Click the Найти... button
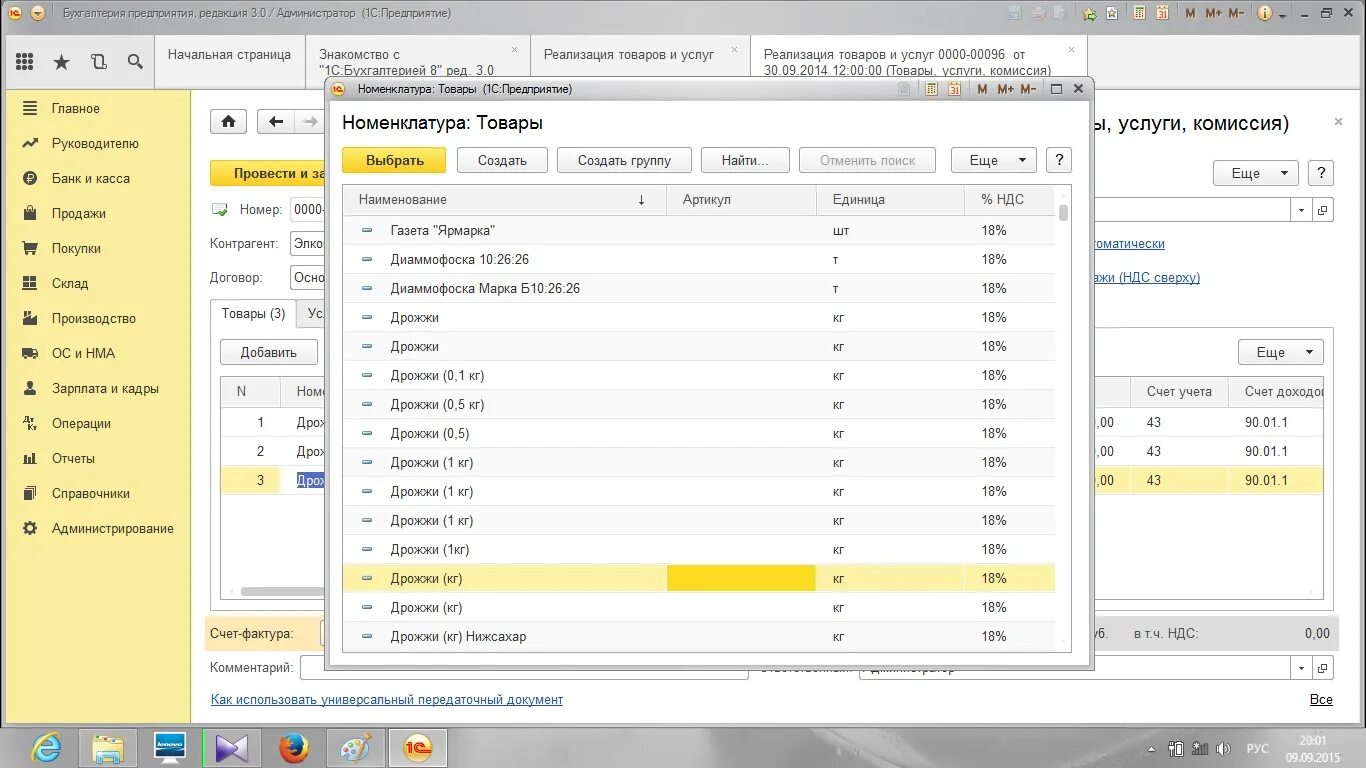 tap(745, 160)
